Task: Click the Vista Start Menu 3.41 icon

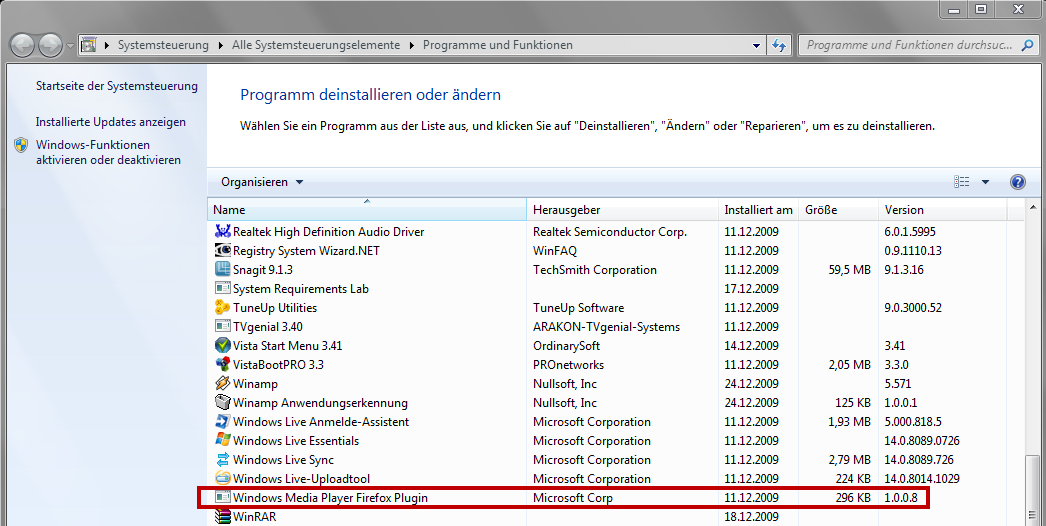Action: [x=223, y=346]
